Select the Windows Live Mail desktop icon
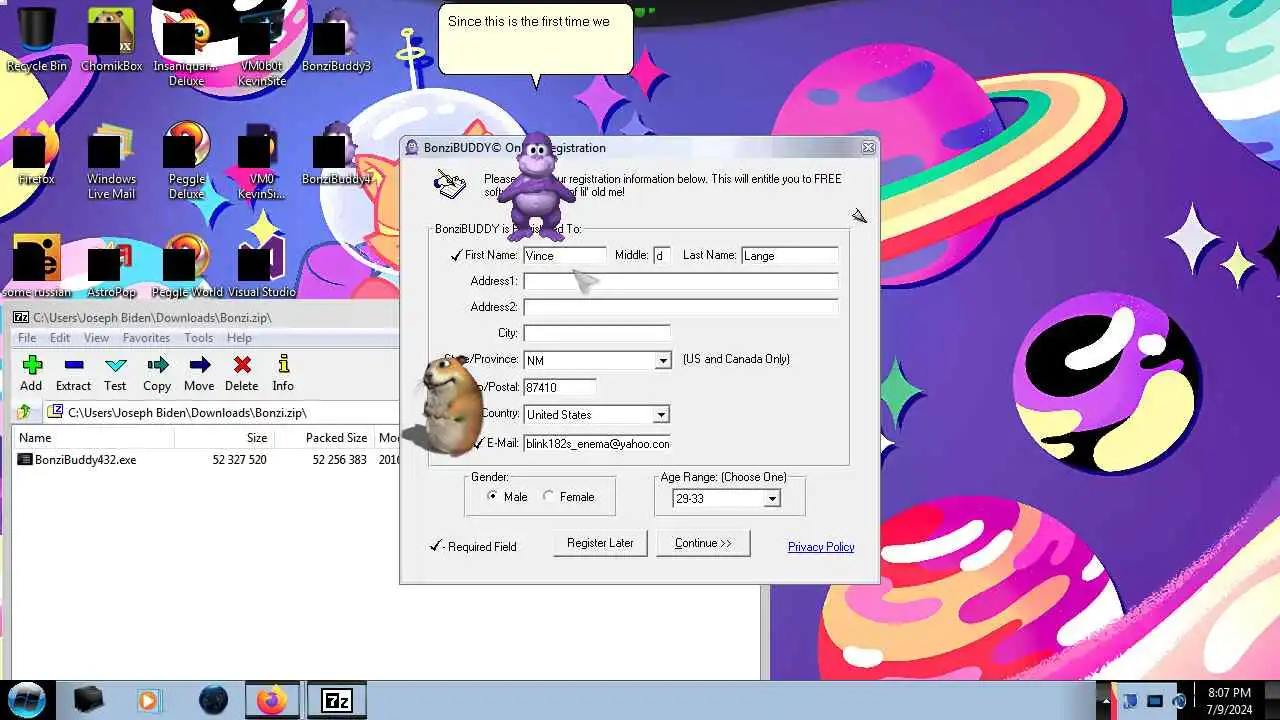Image resolution: width=1280 pixels, height=720 pixels. pos(111,160)
